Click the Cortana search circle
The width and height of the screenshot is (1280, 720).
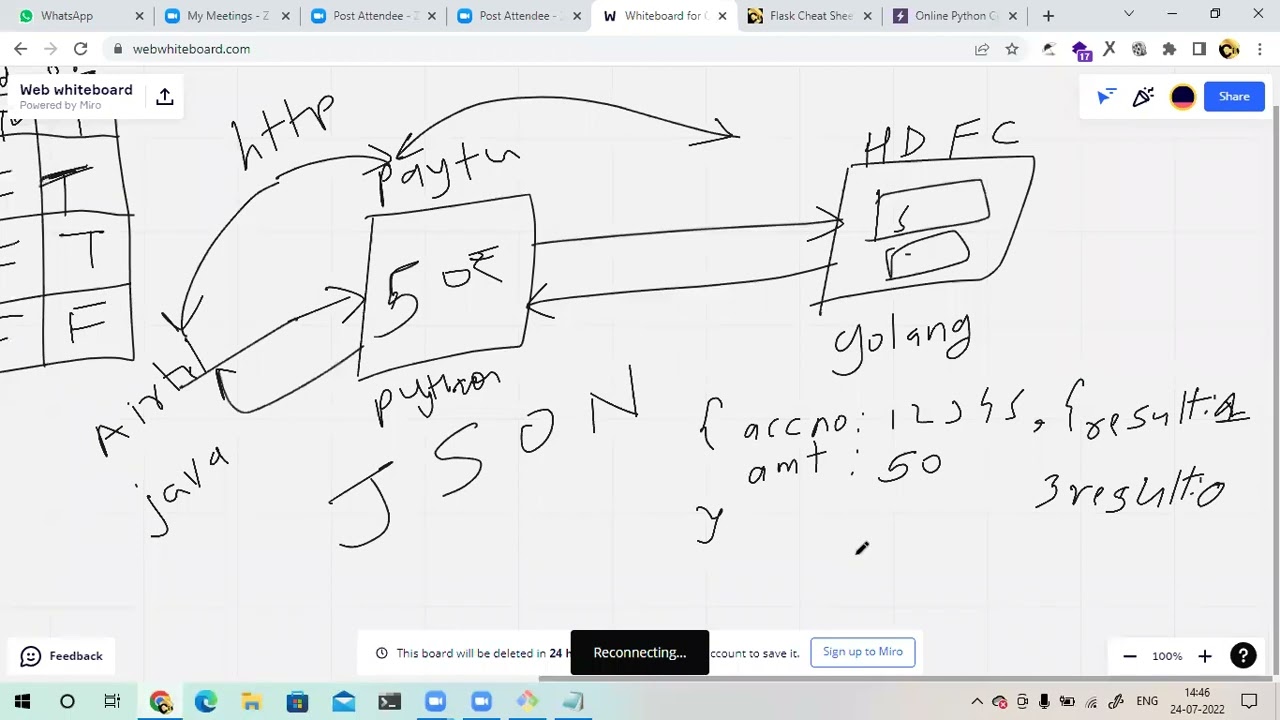67,702
